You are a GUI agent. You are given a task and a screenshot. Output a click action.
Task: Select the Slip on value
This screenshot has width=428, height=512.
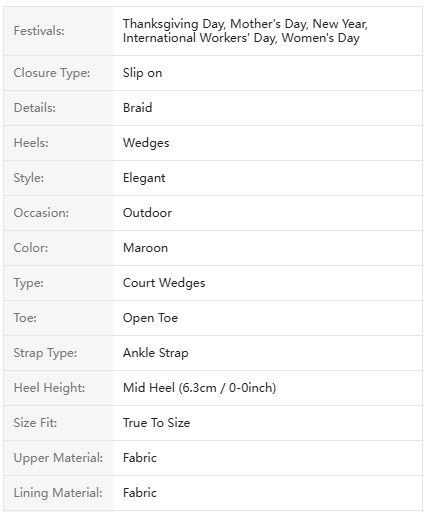tap(142, 73)
